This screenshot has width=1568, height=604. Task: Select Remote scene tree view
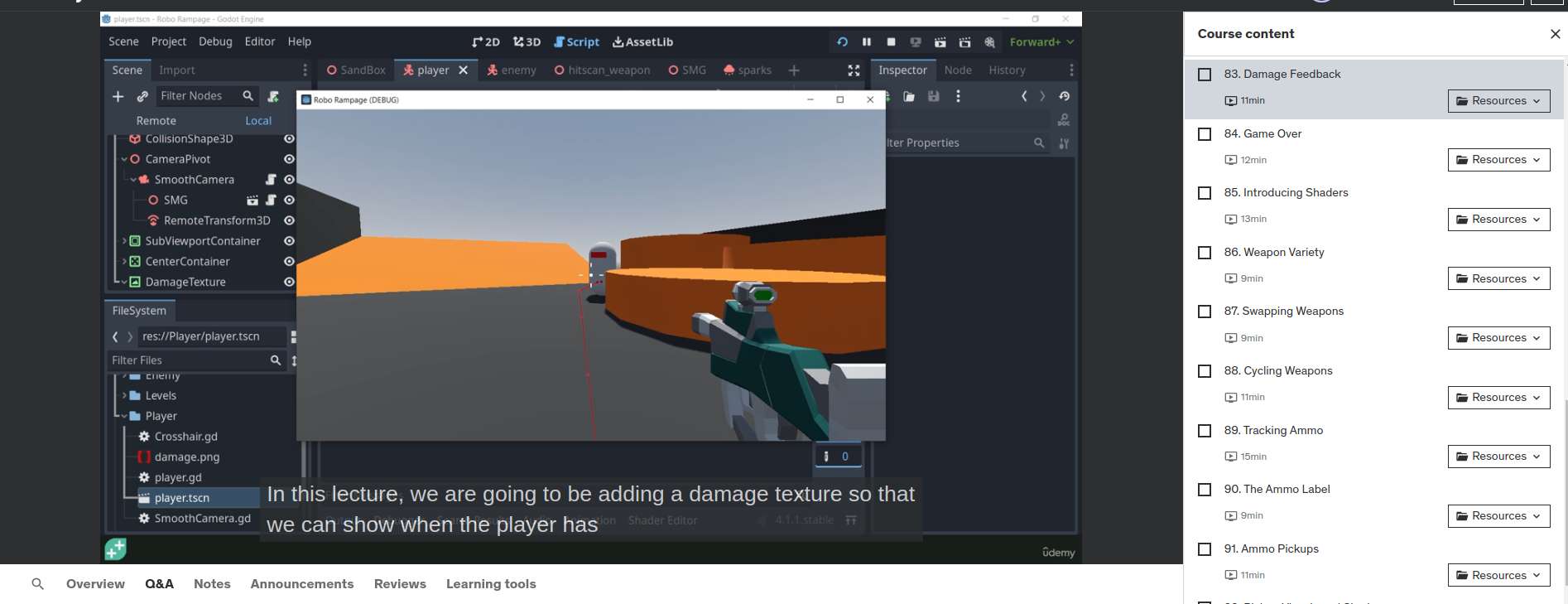(156, 121)
